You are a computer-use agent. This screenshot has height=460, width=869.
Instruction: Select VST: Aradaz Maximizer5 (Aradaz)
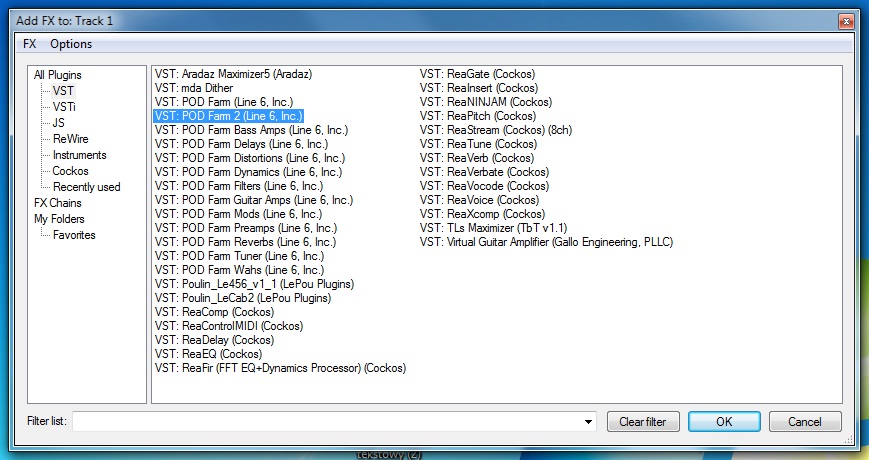233,74
